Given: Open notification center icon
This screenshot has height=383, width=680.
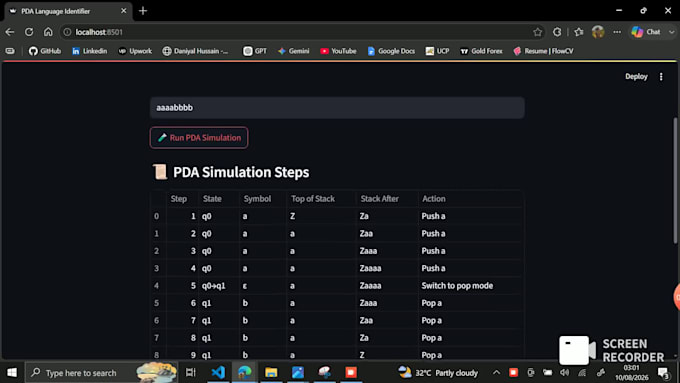Looking at the screenshot, I should [663, 372].
